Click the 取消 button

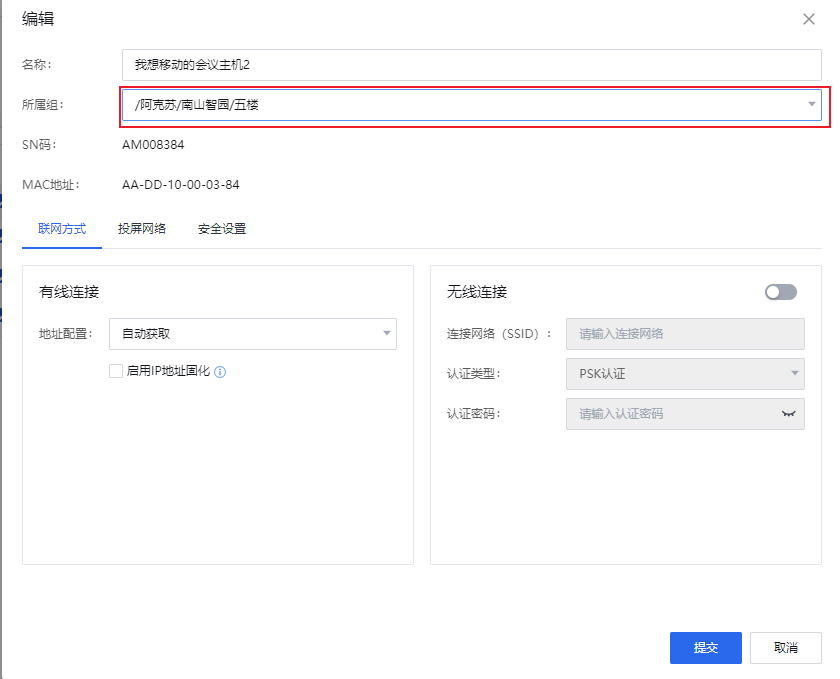(x=785, y=647)
